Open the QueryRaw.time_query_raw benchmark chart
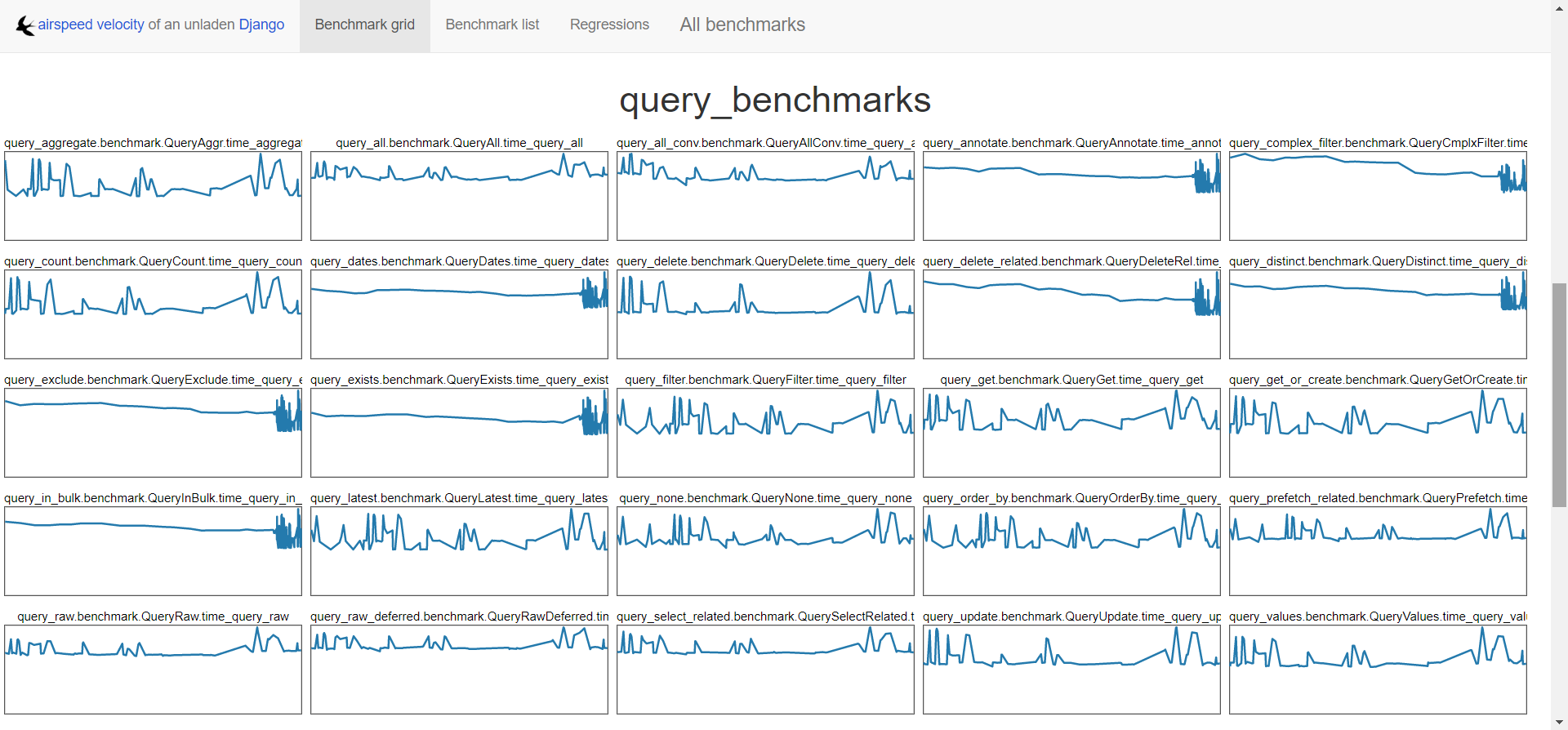Screen dimensions: 1568x730 pyautogui.click(x=153, y=670)
